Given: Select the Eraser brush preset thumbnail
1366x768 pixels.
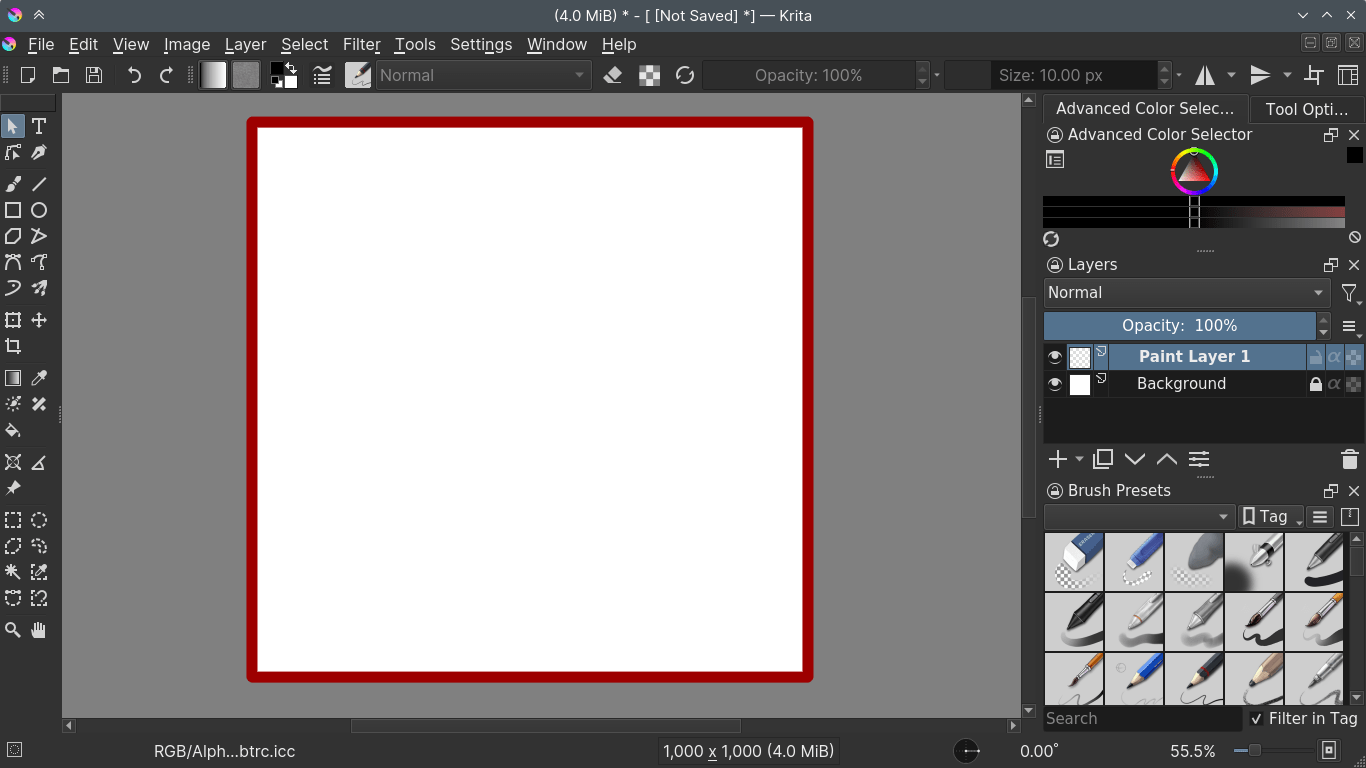Looking at the screenshot, I should (x=1074, y=561).
